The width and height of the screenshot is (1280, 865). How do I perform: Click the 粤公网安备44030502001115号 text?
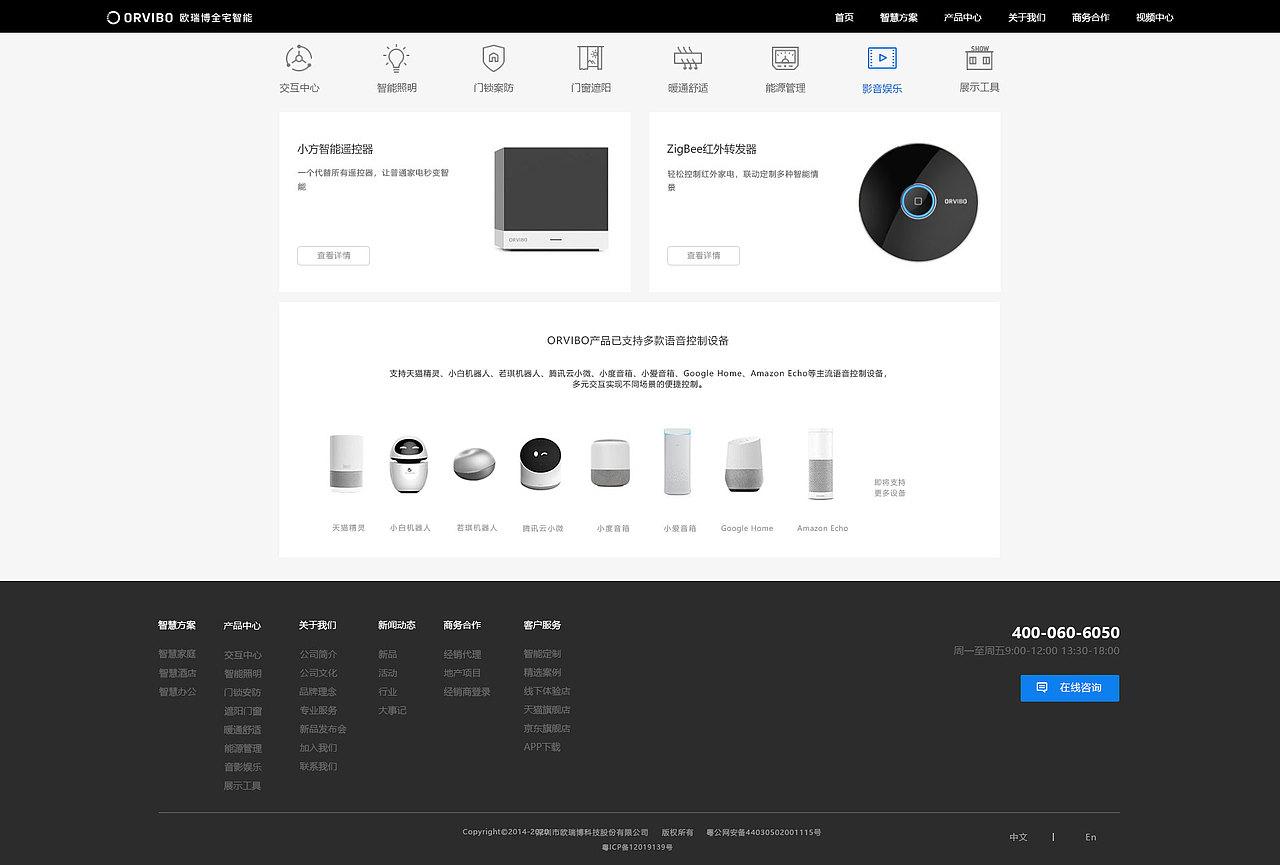tap(764, 832)
